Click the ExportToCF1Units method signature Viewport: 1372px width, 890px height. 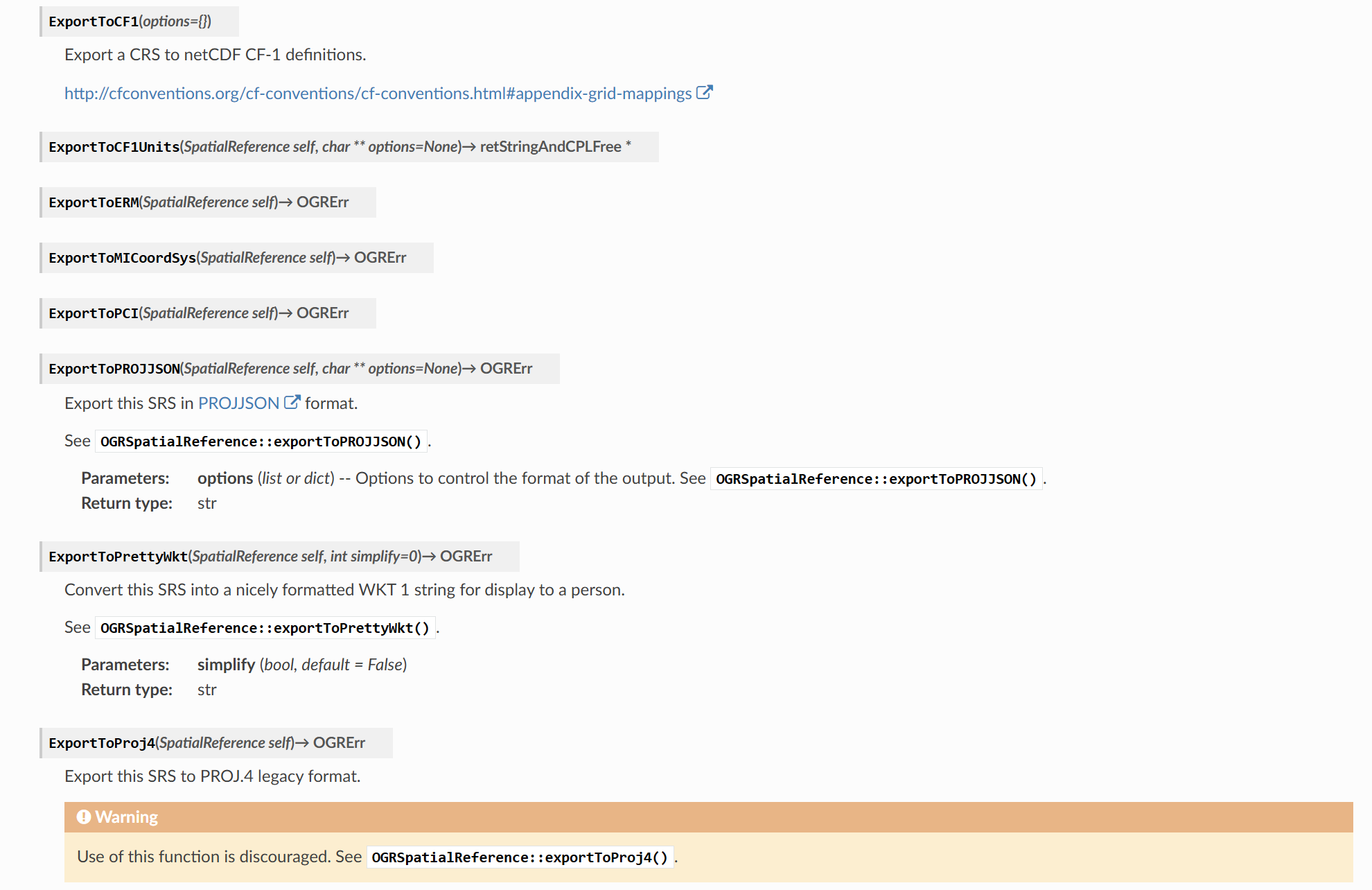point(349,147)
